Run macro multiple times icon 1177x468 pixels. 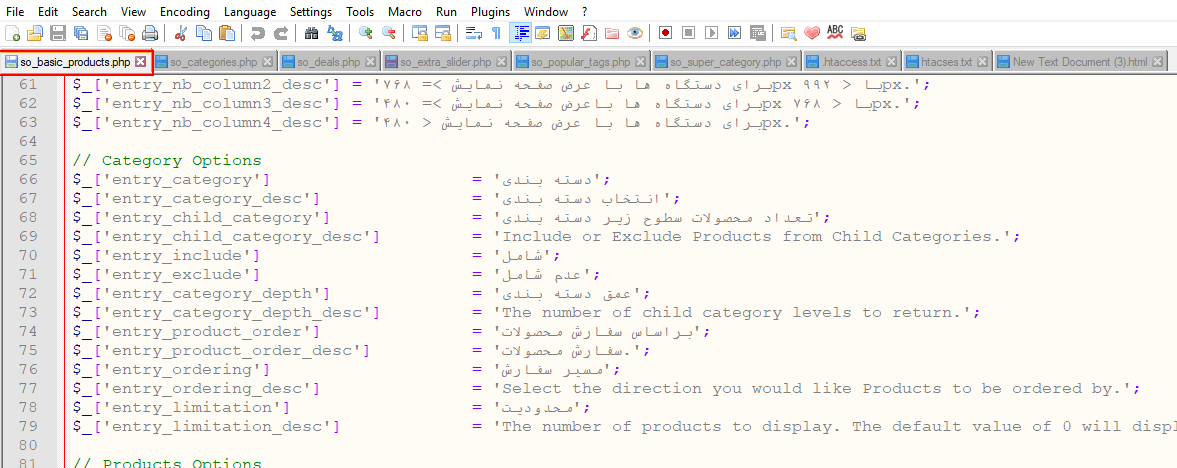[x=735, y=33]
